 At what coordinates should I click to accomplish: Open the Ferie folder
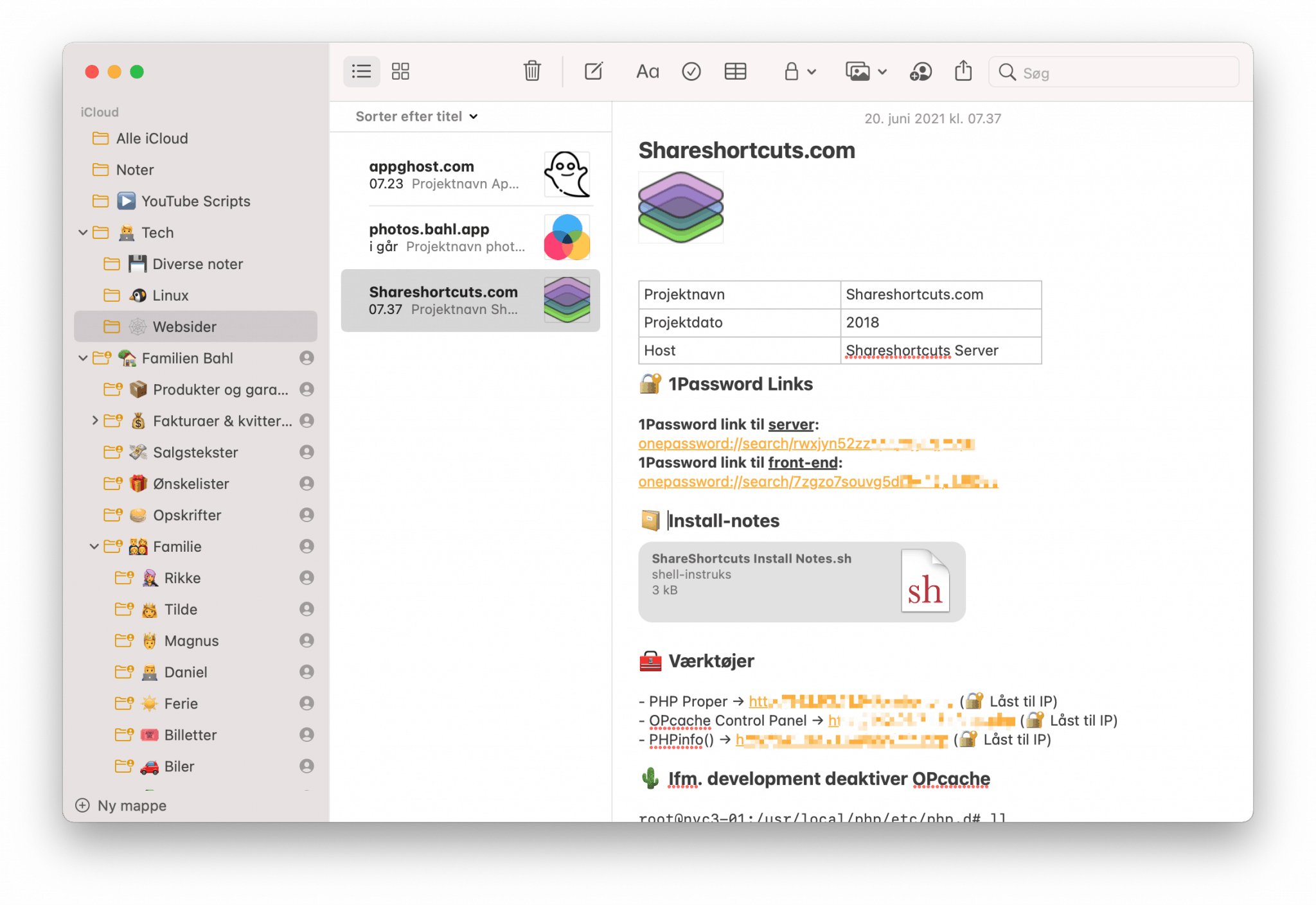[x=196, y=704]
